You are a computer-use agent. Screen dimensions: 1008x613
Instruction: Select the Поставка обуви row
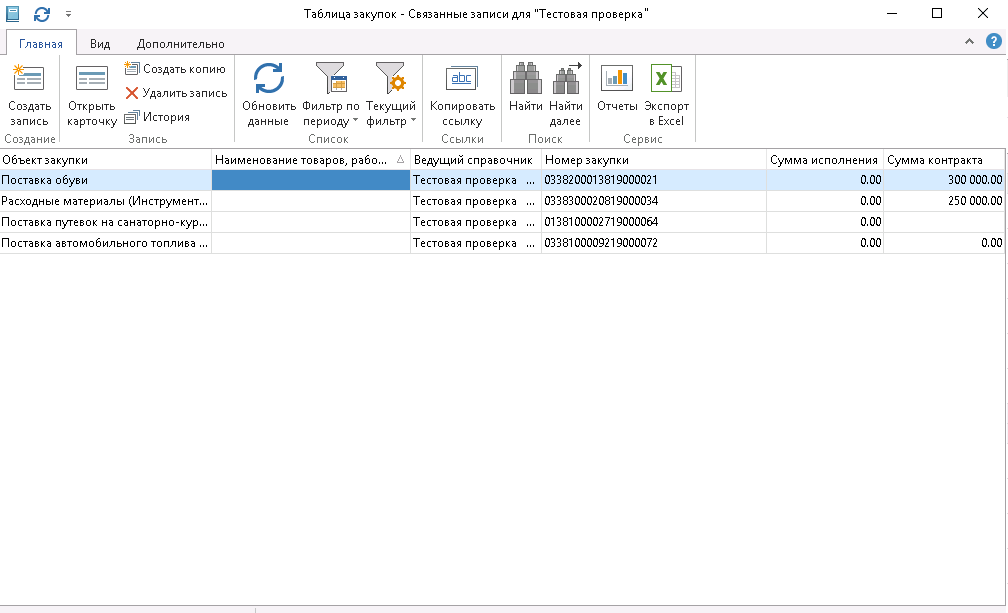502,181
